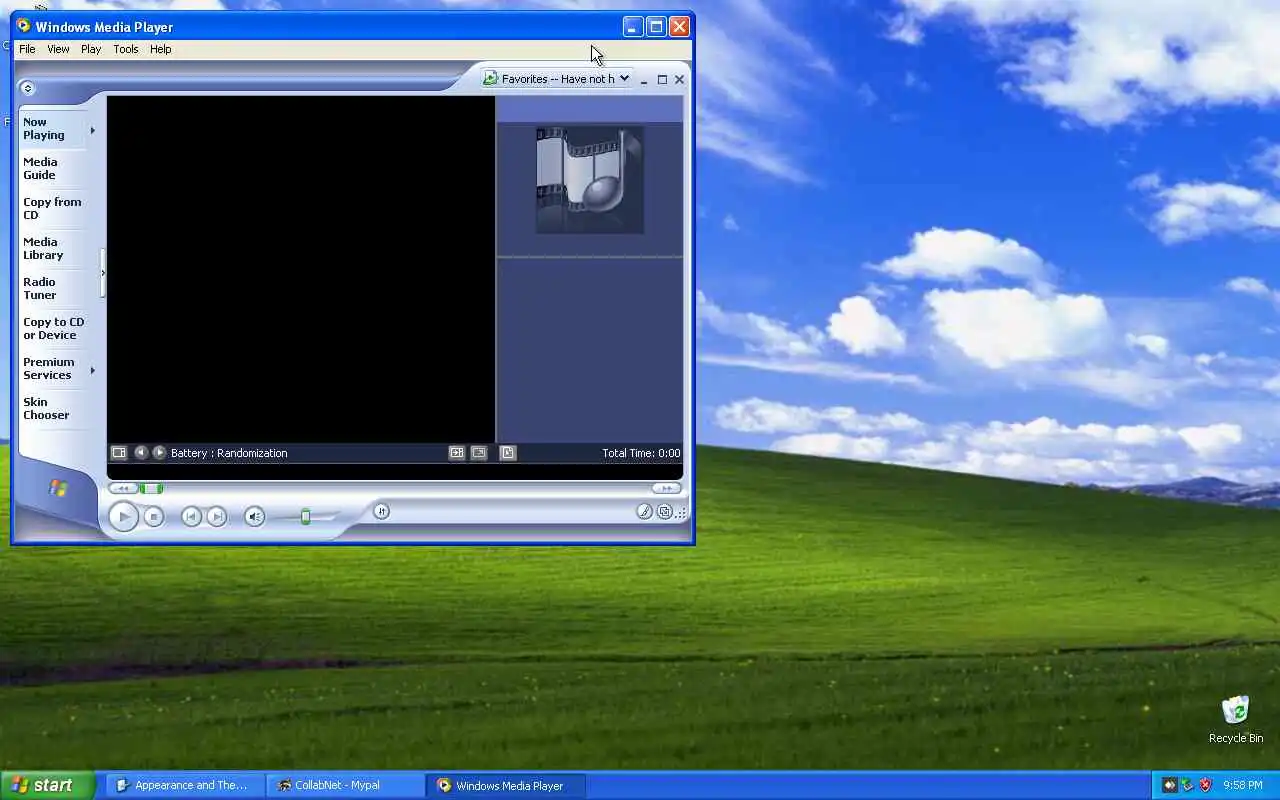Toggle the playlist pane icon
This screenshot has height=800, width=1280.
point(508,453)
